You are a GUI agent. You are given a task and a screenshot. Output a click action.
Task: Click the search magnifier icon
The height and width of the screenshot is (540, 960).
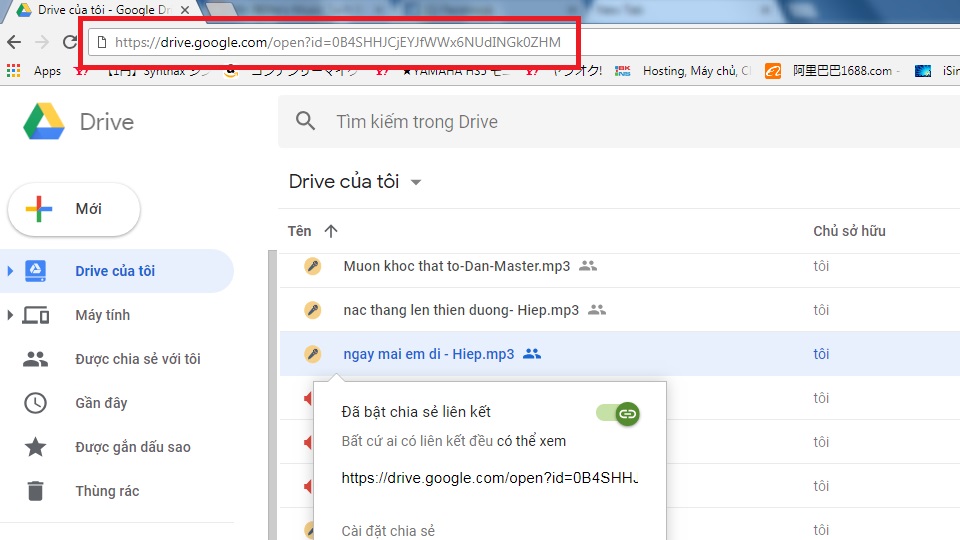(306, 121)
